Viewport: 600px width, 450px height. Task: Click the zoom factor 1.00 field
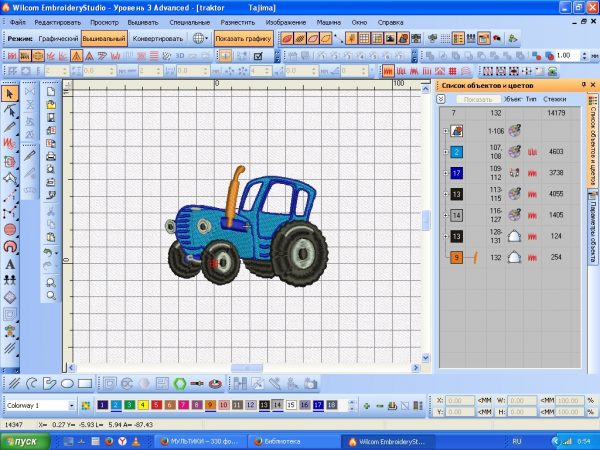(x=568, y=56)
